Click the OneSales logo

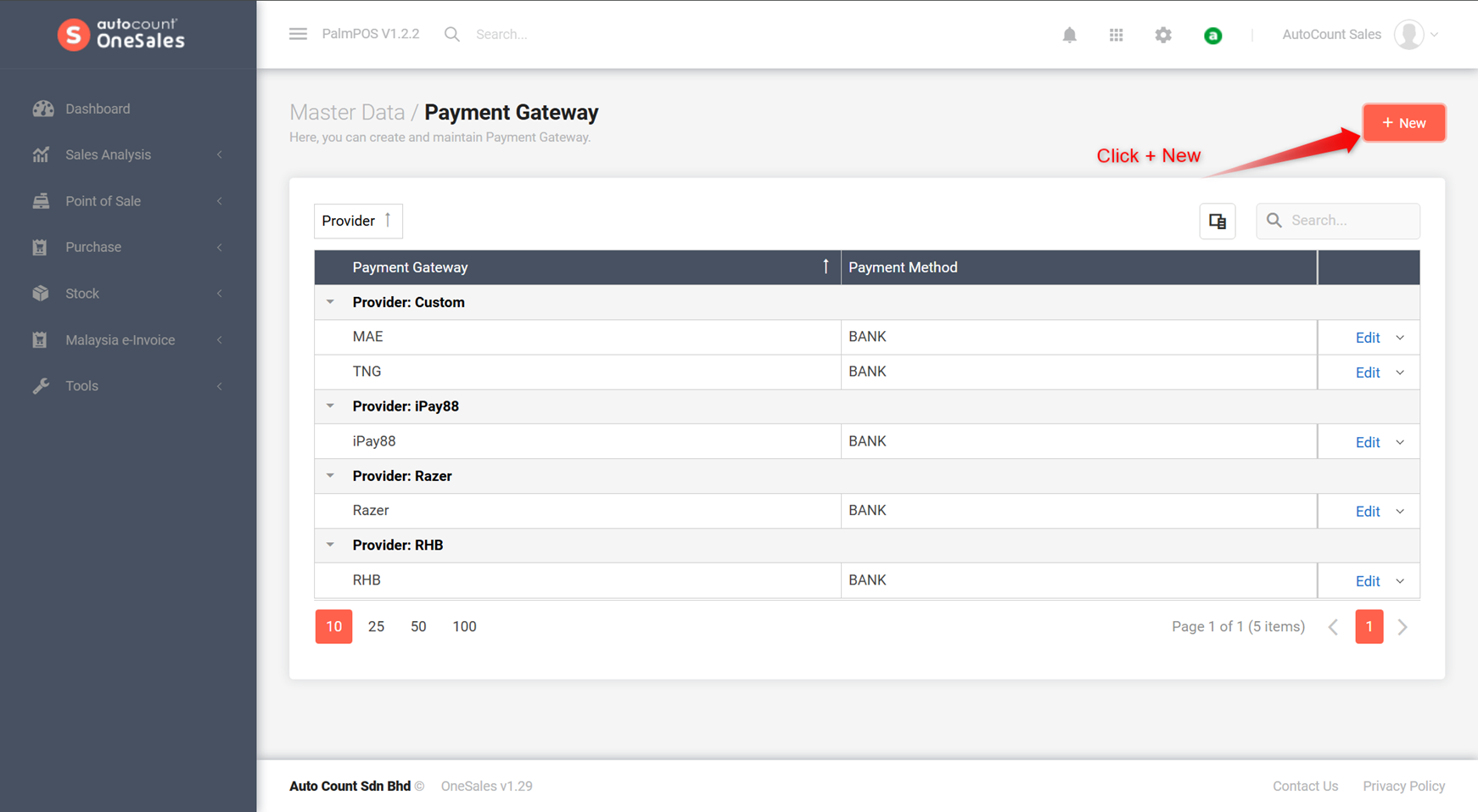click(120, 35)
